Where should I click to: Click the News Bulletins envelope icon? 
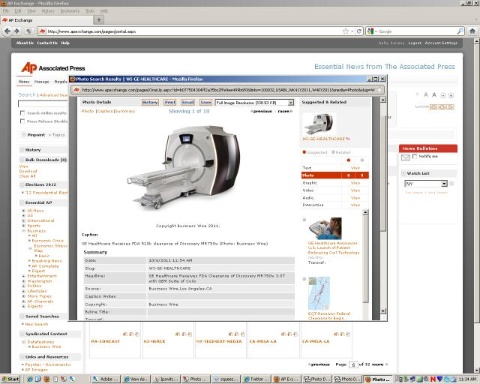click(405, 157)
